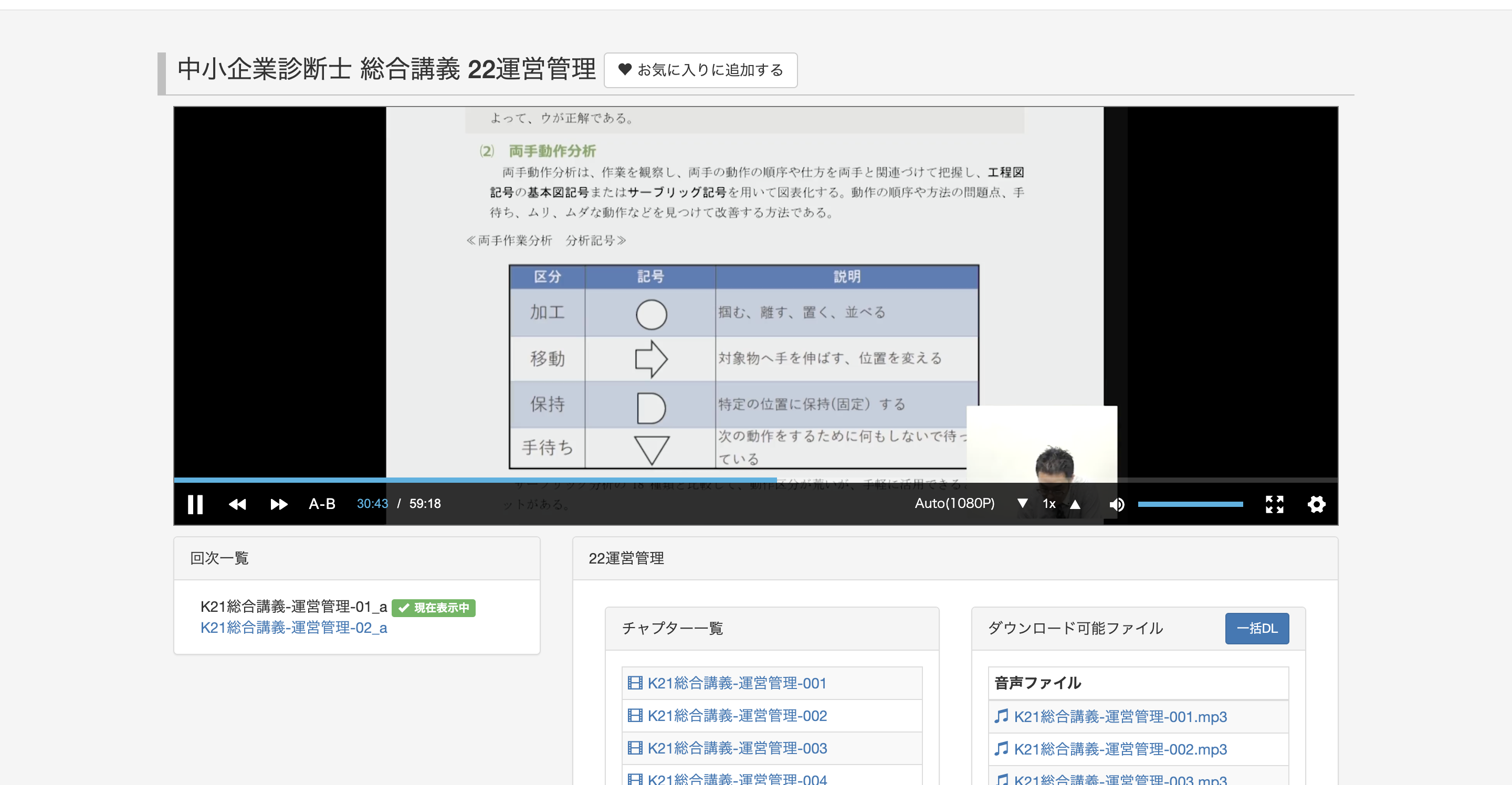1512x785 pixels.
Task: Seek on the video progress bar
Action: (755, 480)
